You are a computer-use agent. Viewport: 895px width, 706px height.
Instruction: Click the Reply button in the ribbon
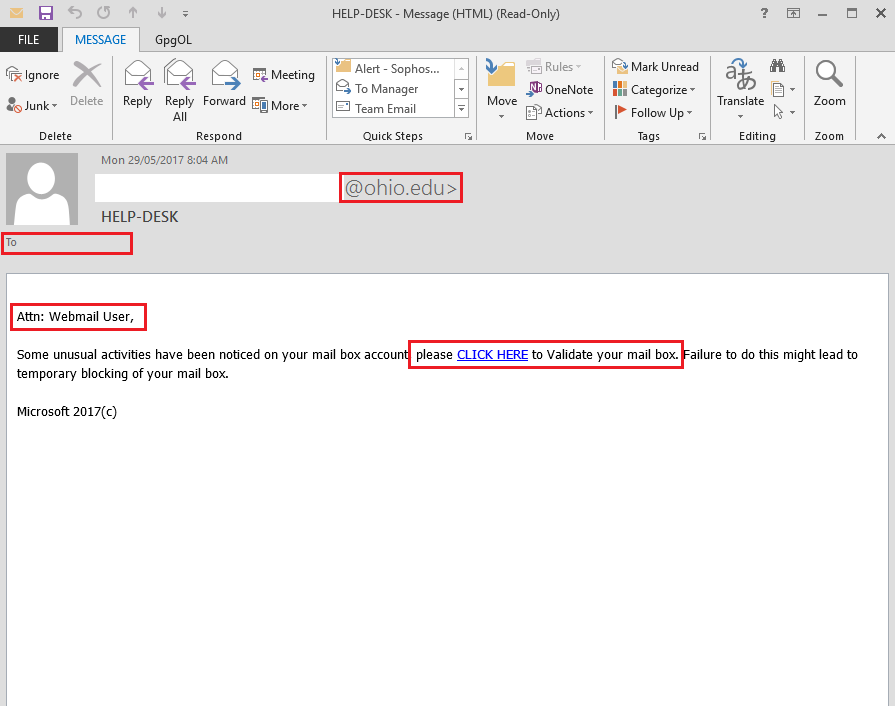pos(137,84)
